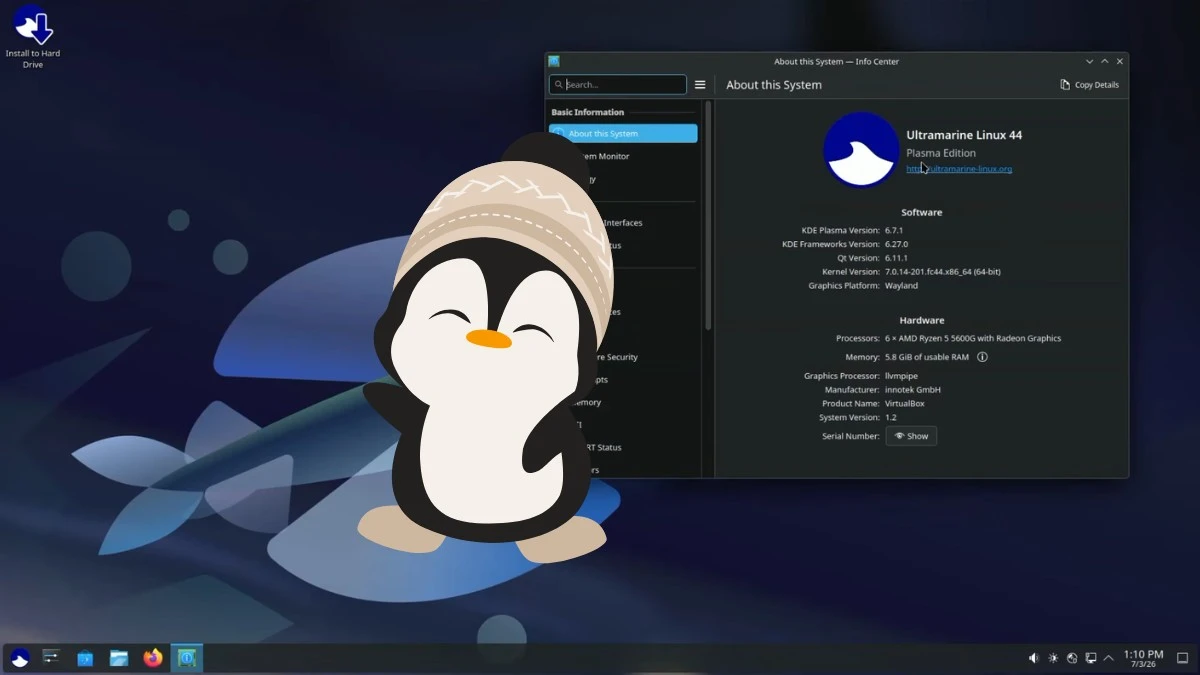The height and width of the screenshot is (675, 1200).
Task: Click the 1:10 PM clock in the panel
Action: (x=1143, y=658)
